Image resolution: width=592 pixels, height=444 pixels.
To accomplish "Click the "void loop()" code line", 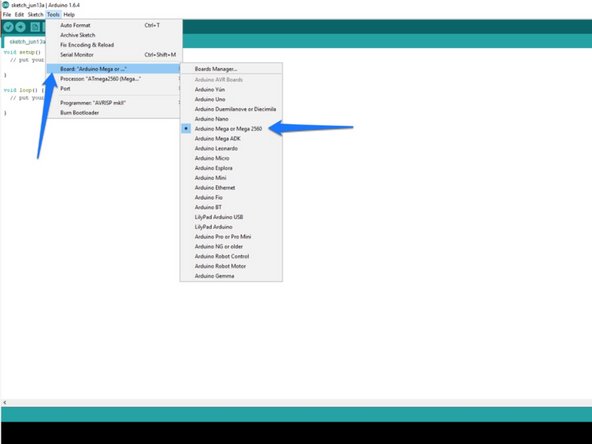I will pos(24,90).
